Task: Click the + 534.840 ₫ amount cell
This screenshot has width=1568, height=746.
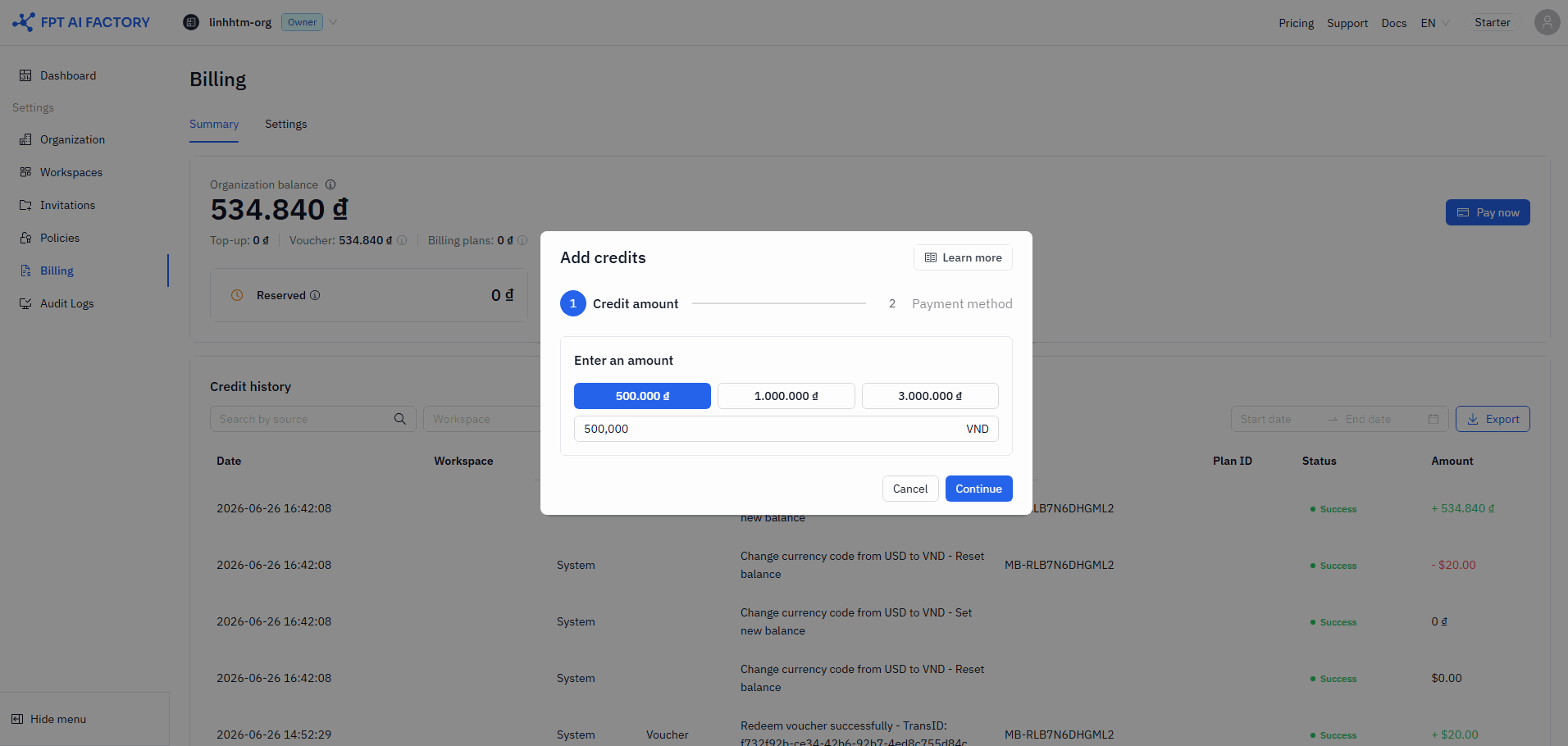Action: coord(1462,508)
